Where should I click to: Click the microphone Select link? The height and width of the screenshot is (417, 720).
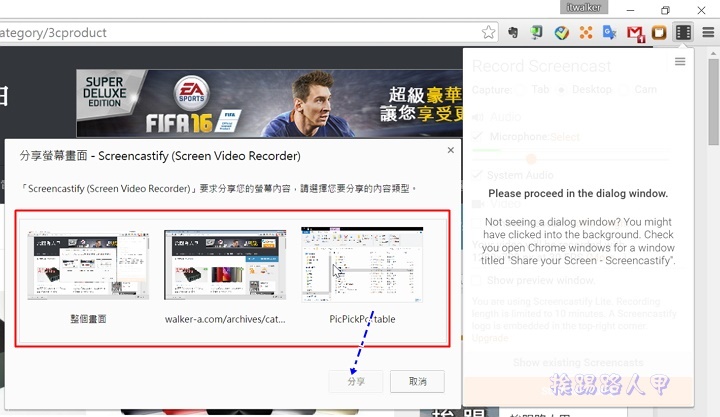click(x=565, y=137)
